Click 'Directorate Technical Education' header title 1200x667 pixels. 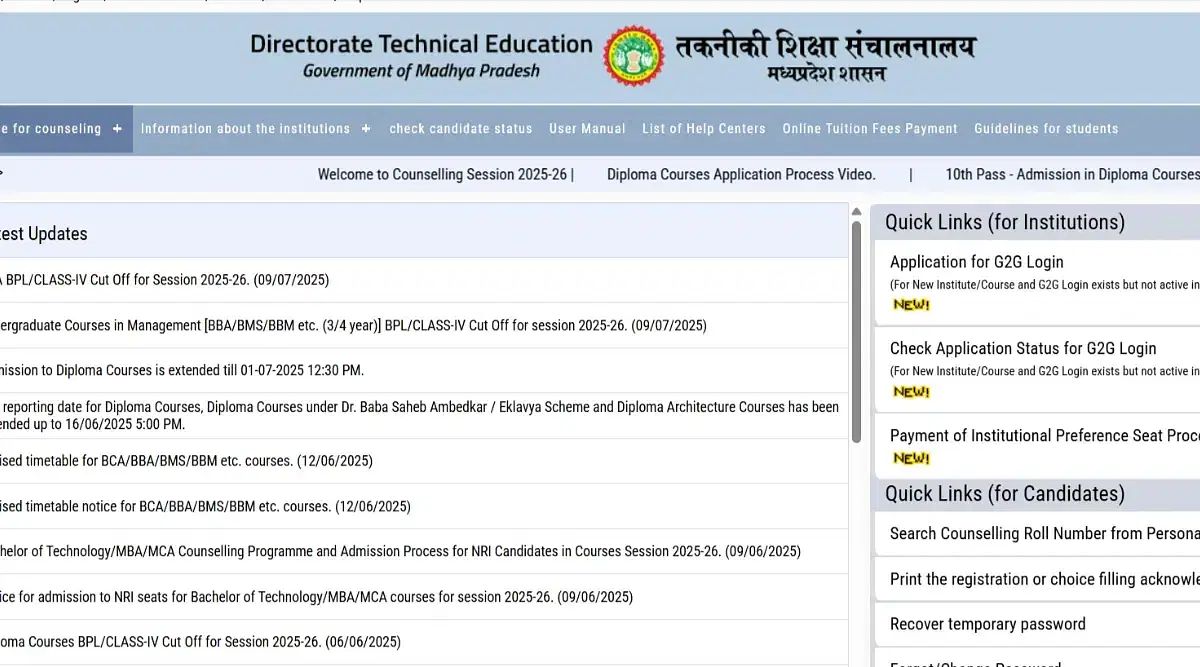click(421, 44)
